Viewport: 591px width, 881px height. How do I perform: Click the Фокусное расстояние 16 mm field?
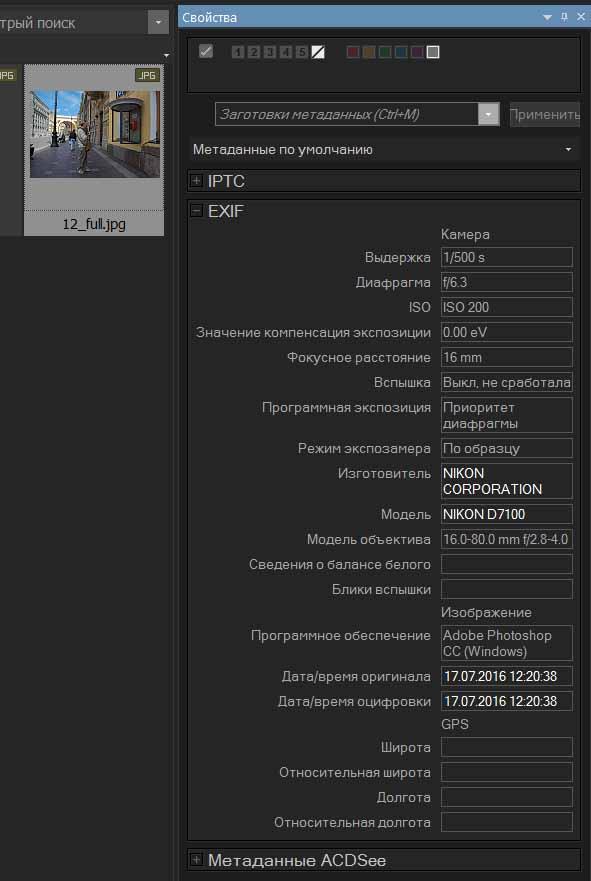point(507,357)
